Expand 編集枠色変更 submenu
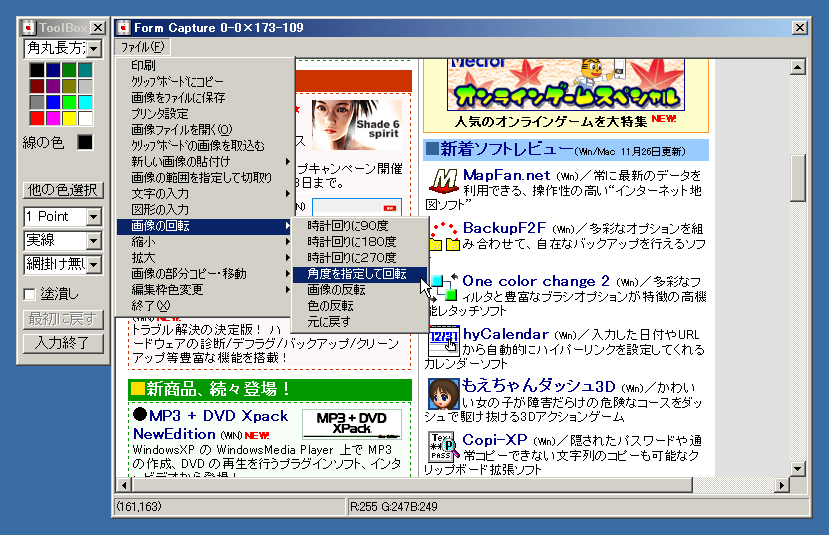The width and height of the screenshot is (829, 535). 205,290
